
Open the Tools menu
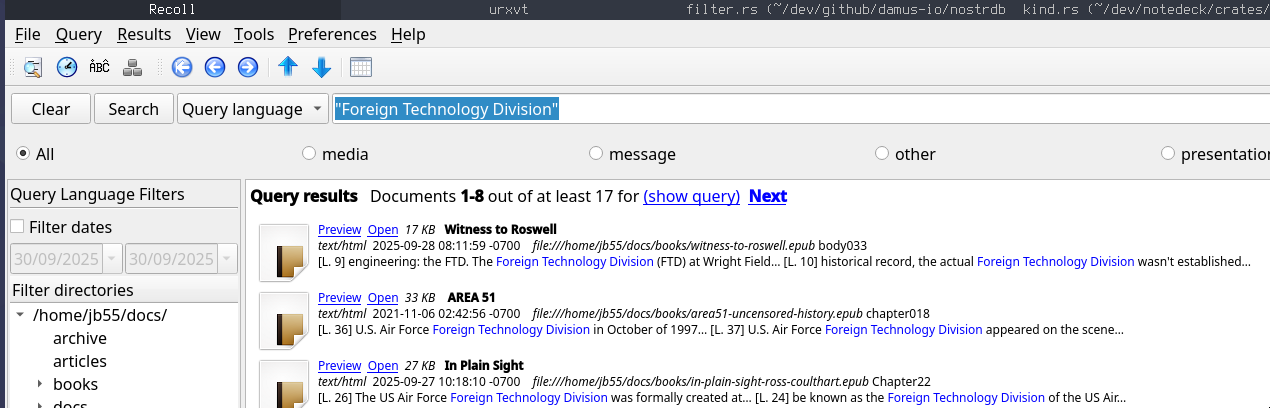254,34
